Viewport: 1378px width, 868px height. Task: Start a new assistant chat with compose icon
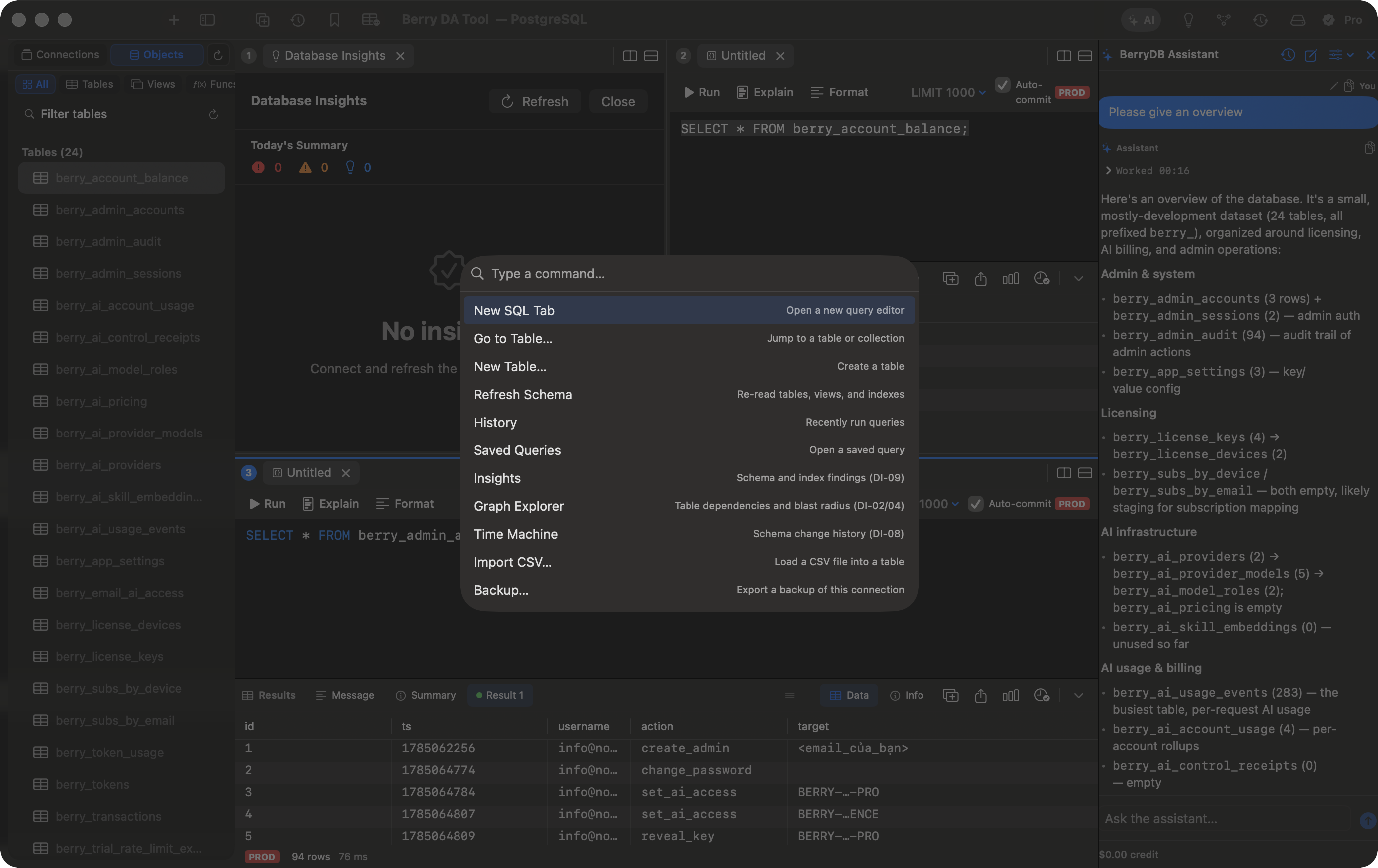click(1311, 55)
